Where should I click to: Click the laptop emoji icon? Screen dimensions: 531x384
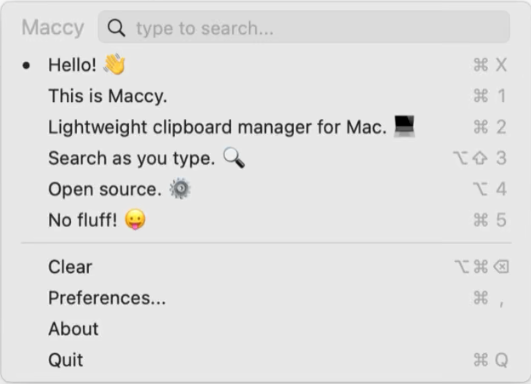pos(404,126)
